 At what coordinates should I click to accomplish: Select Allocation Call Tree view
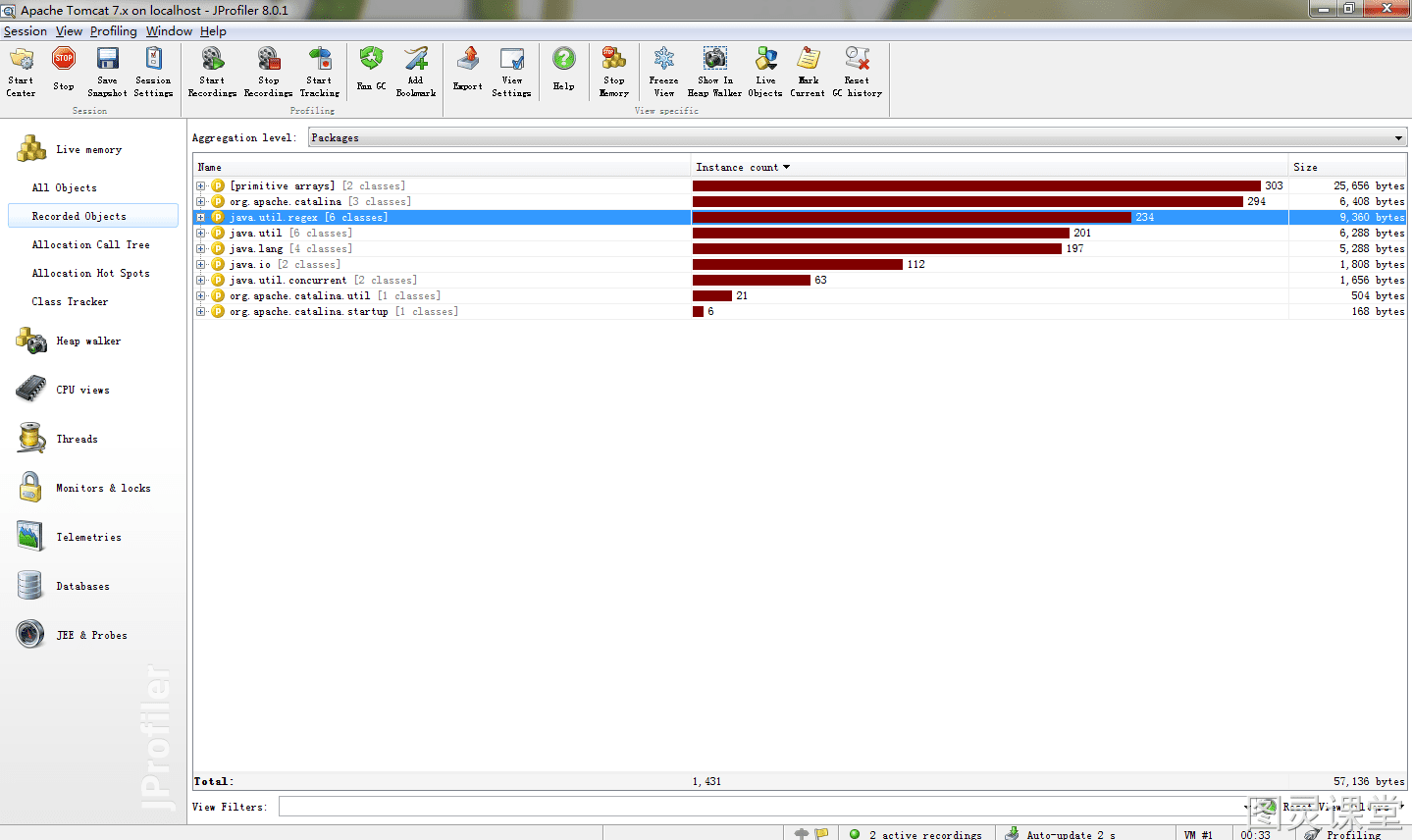point(91,244)
